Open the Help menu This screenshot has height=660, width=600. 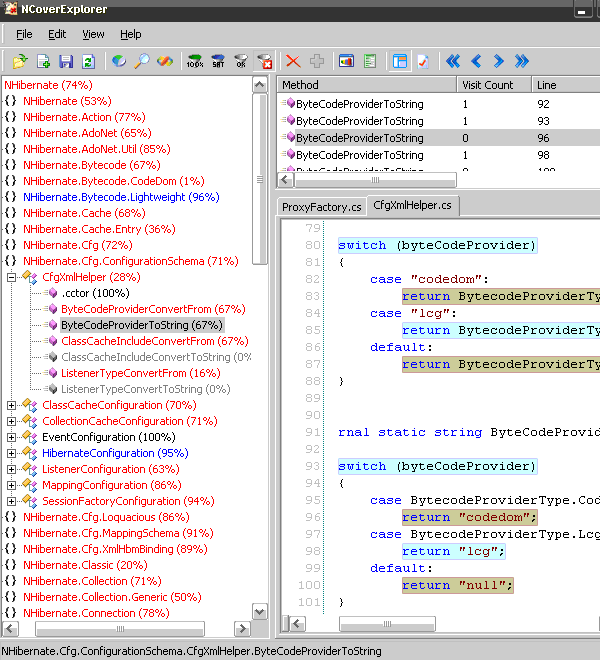(131, 34)
